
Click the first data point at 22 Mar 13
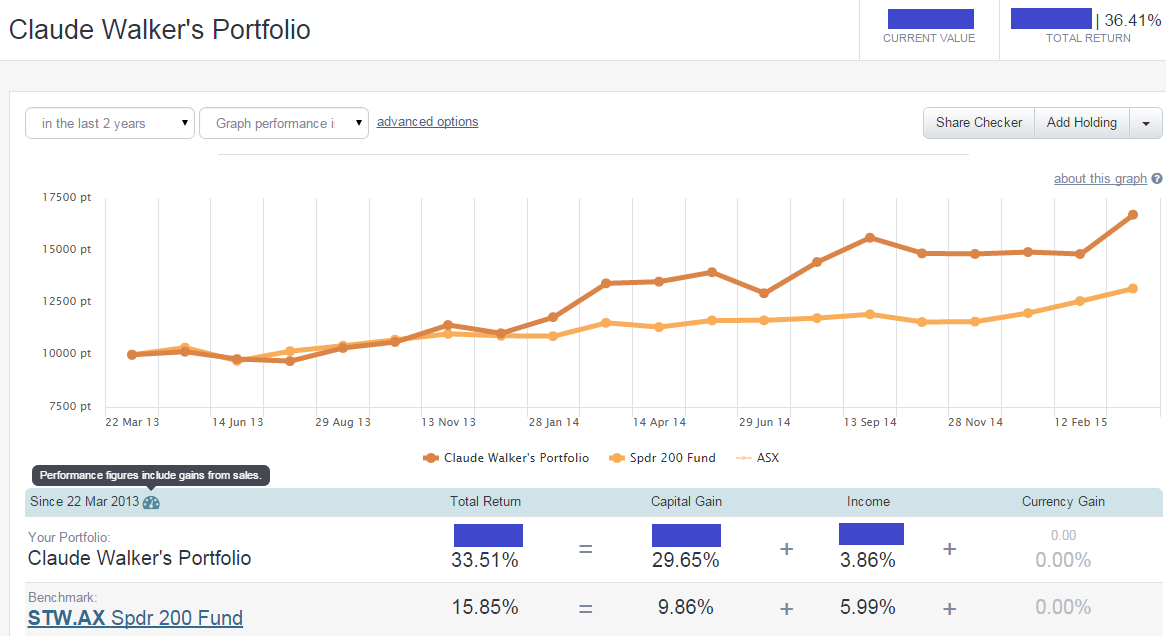click(132, 354)
